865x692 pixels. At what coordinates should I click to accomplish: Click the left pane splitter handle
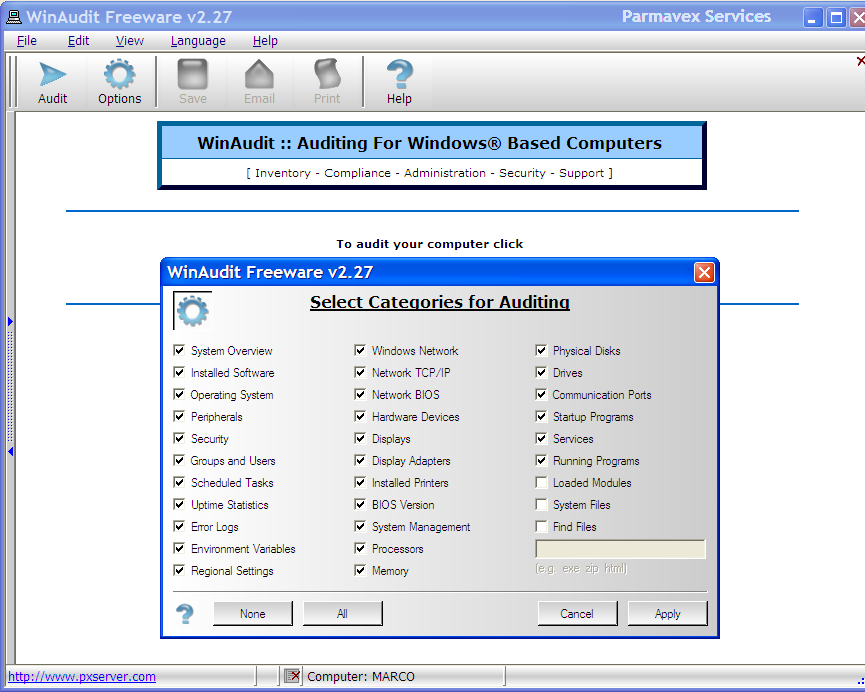pyautogui.click(x=10, y=386)
